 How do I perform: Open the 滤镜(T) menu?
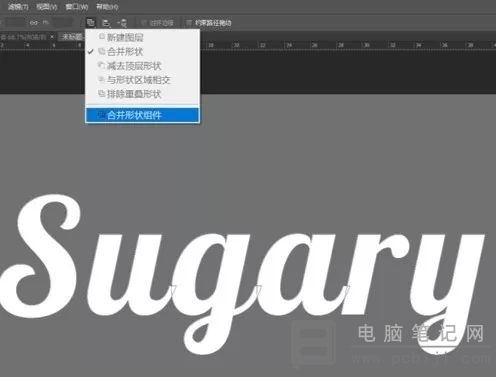(x=18, y=7)
